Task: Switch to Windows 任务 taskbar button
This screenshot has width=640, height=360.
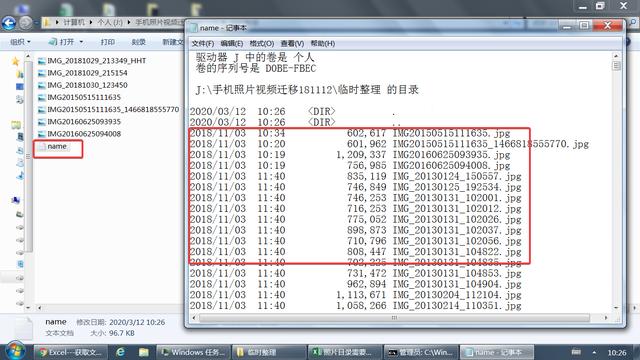Action: tap(193, 352)
